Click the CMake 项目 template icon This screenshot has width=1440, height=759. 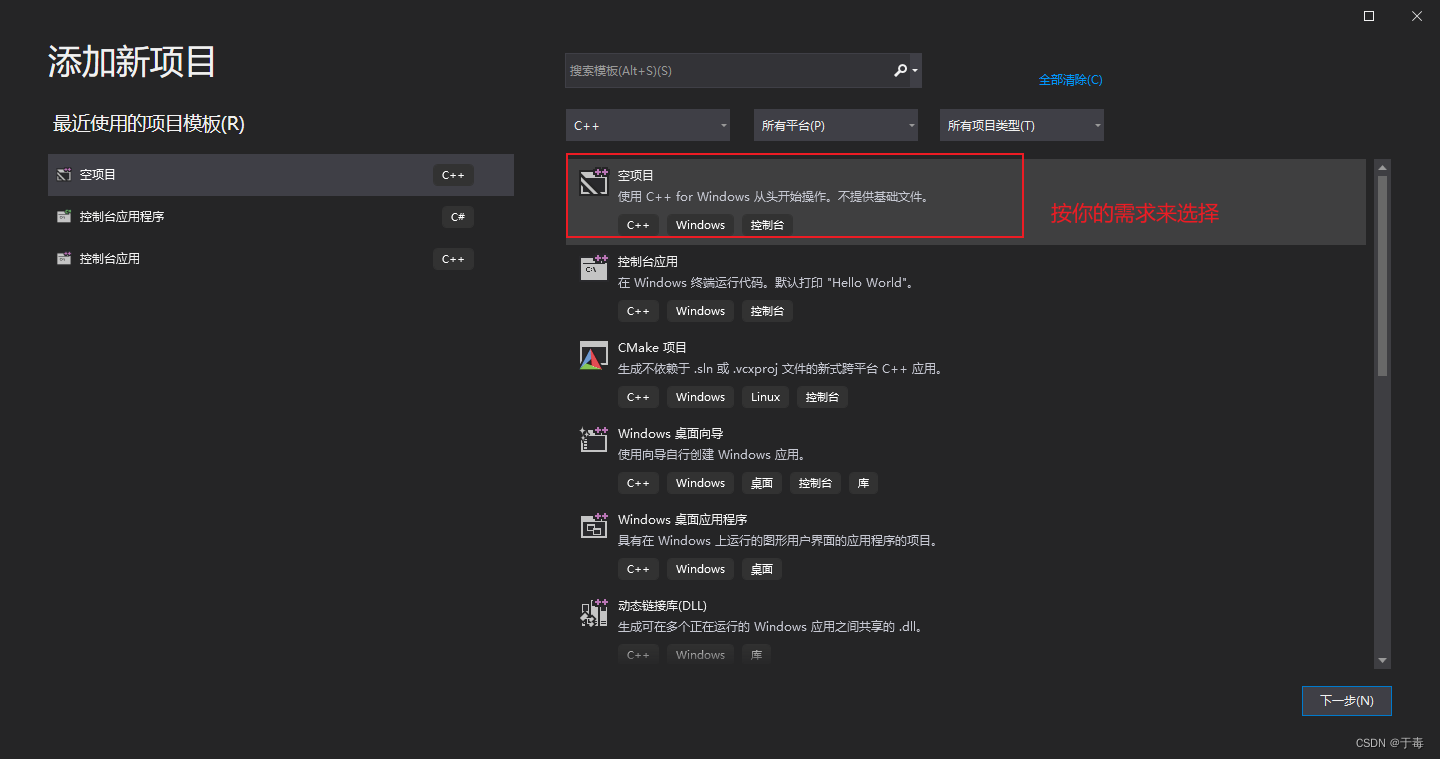(594, 355)
